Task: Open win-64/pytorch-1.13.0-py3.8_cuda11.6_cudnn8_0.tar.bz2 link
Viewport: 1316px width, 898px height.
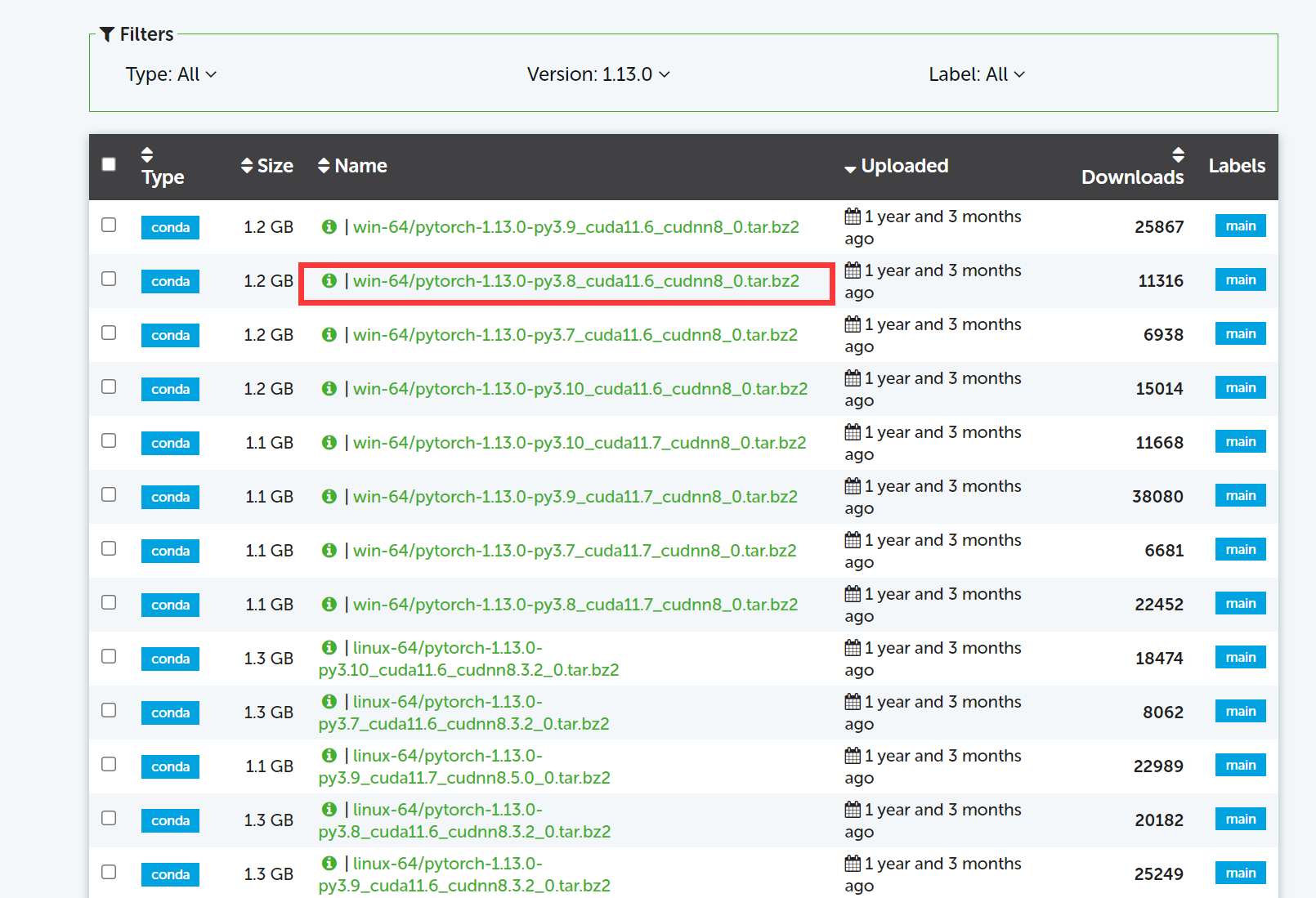Action: click(x=576, y=281)
